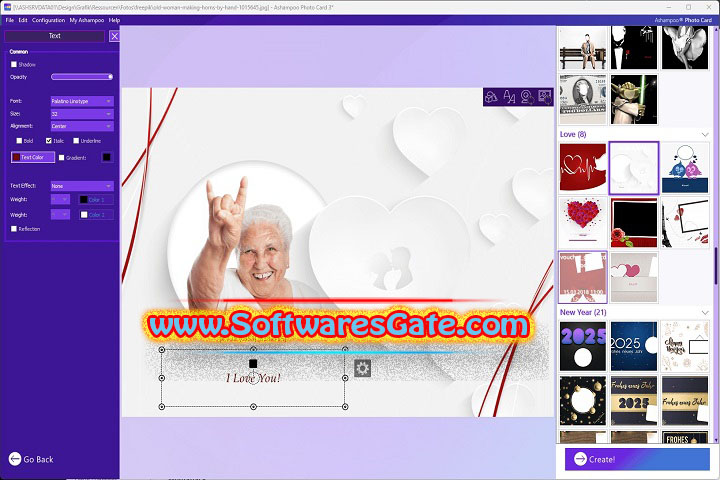The width and height of the screenshot is (720, 480).
Task: Open the webcam capture tool
Action: pyautogui.click(x=527, y=97)
